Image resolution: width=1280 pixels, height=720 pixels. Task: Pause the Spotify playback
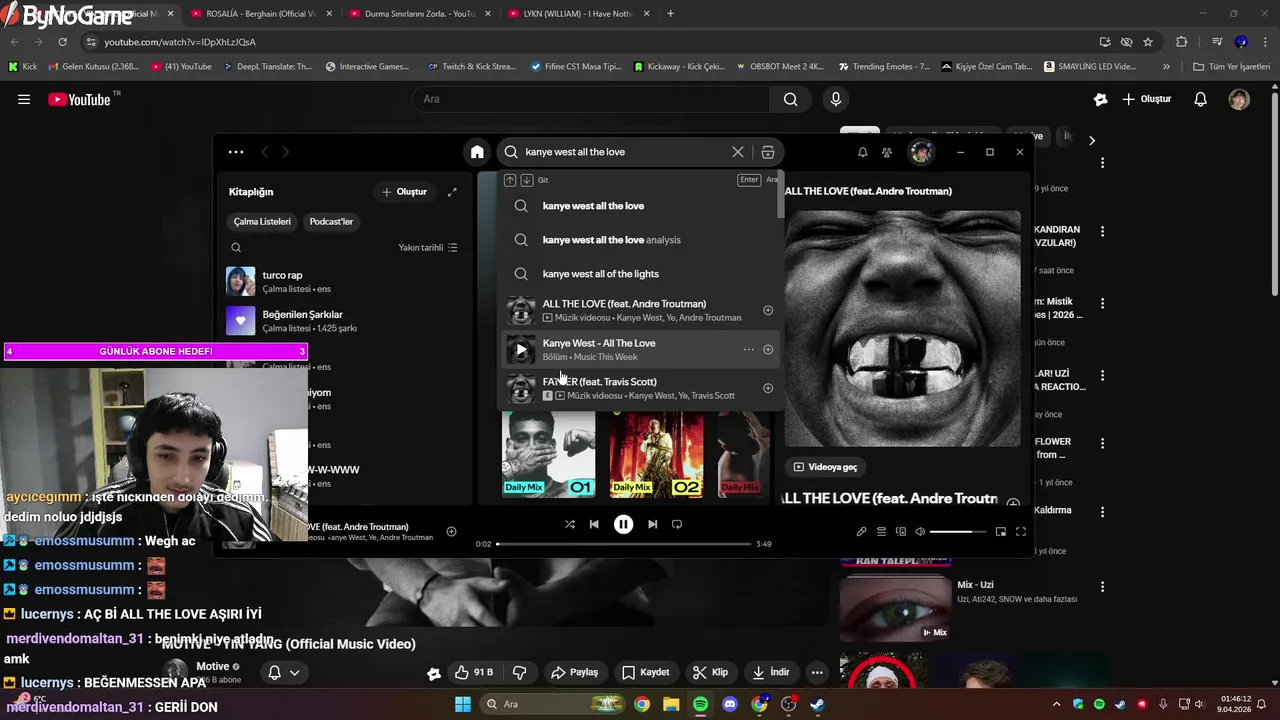(623, 524)
